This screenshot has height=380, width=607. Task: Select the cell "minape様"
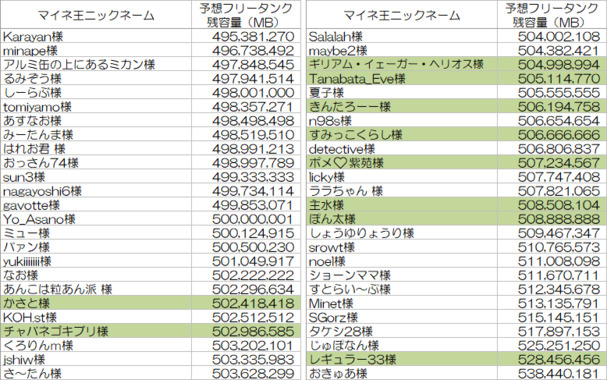tap(96, 51)
